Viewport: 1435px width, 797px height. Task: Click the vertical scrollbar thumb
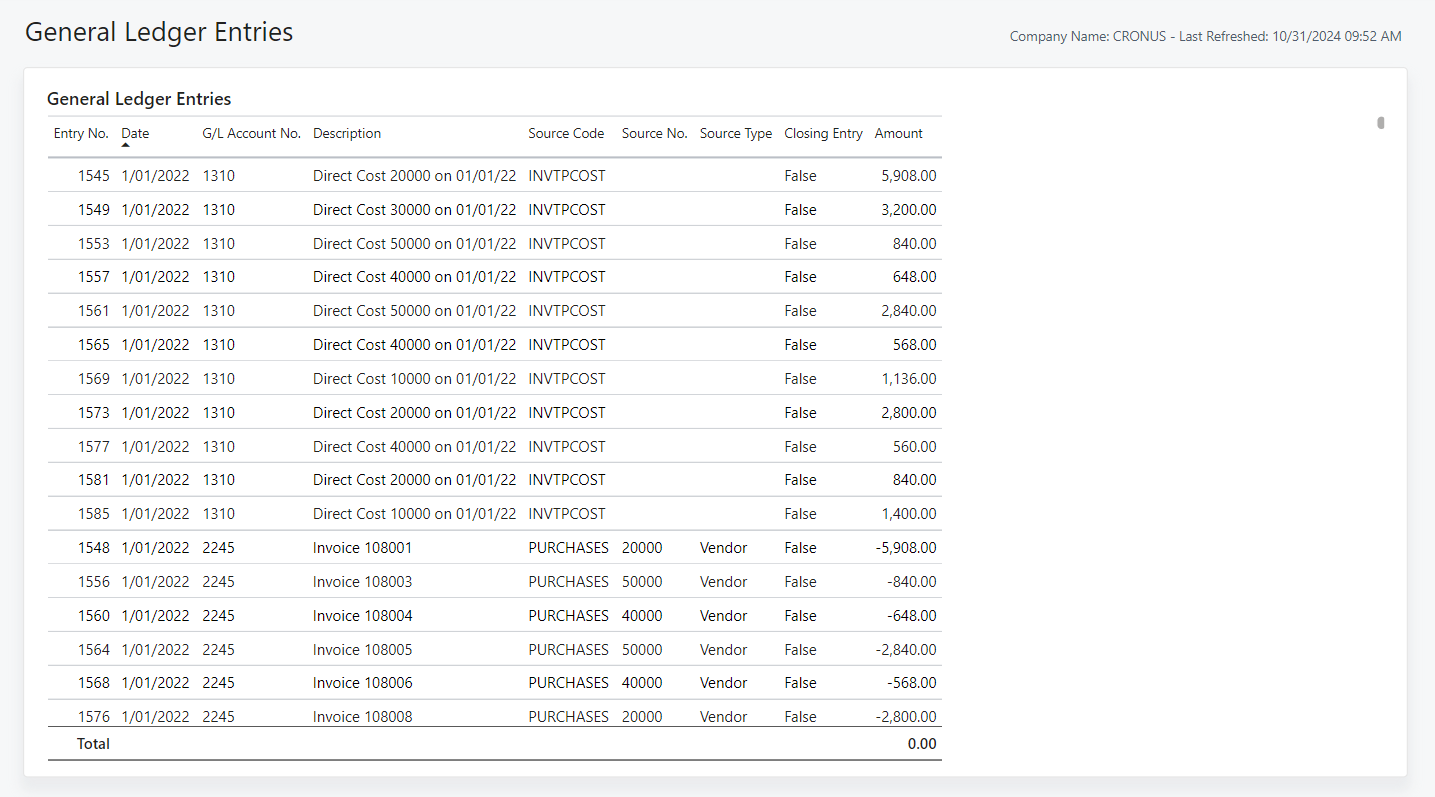click(x=1381, y=120)
